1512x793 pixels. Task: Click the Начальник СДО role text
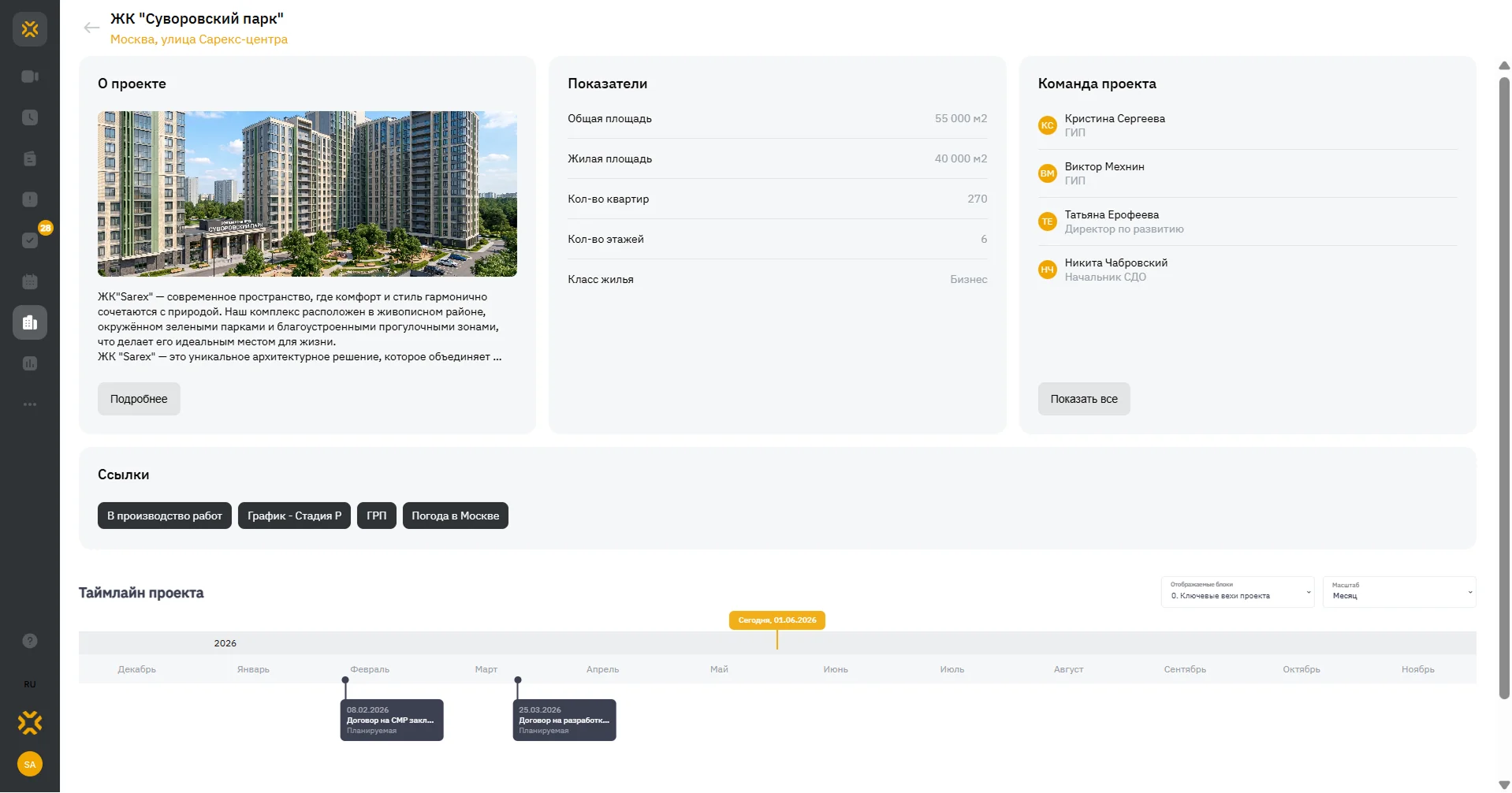click(1105, 277)
